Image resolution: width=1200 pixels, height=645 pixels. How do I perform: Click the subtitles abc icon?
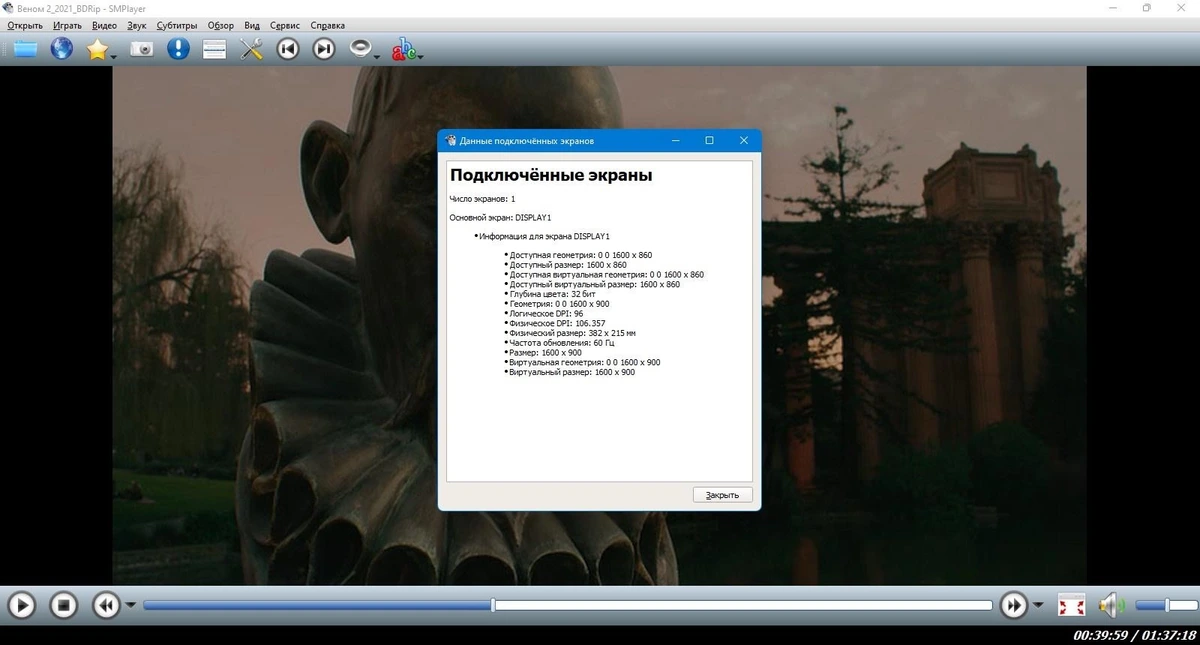[404, 48]
